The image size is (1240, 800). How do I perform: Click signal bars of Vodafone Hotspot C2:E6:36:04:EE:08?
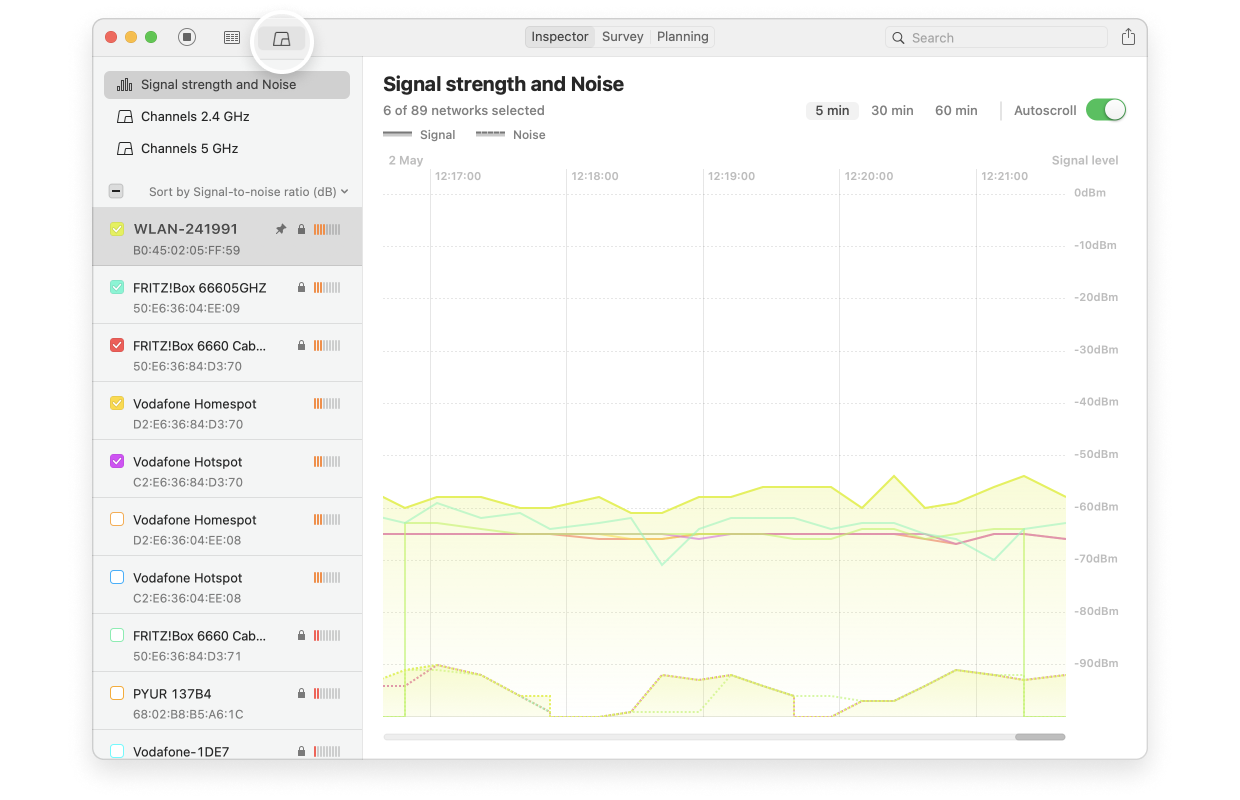click(x=327, y=577)
